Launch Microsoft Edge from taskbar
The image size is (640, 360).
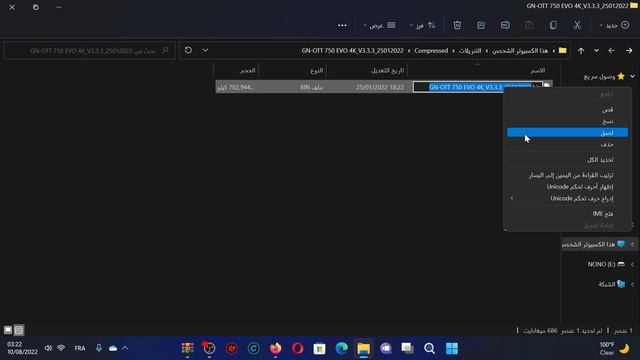342,348
